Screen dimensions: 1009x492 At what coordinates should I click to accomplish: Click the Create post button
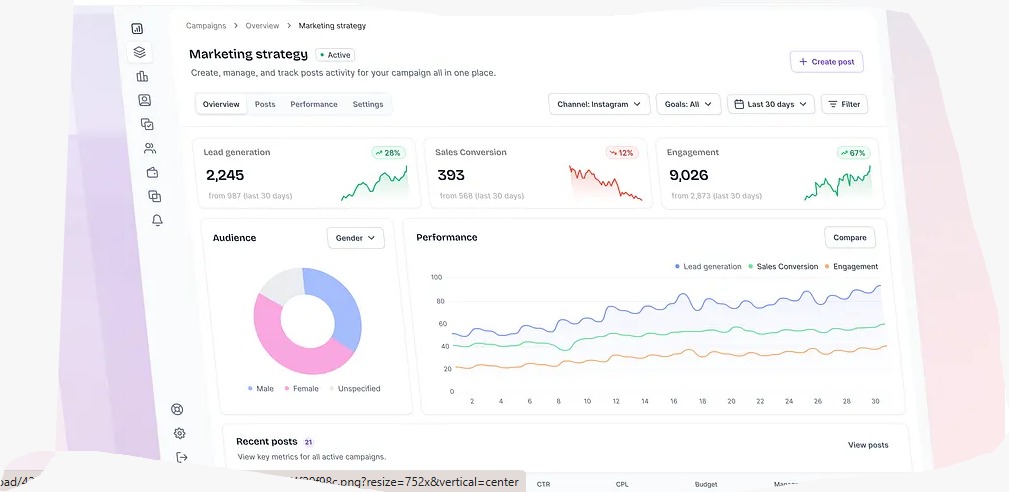[x=826, y=62]
